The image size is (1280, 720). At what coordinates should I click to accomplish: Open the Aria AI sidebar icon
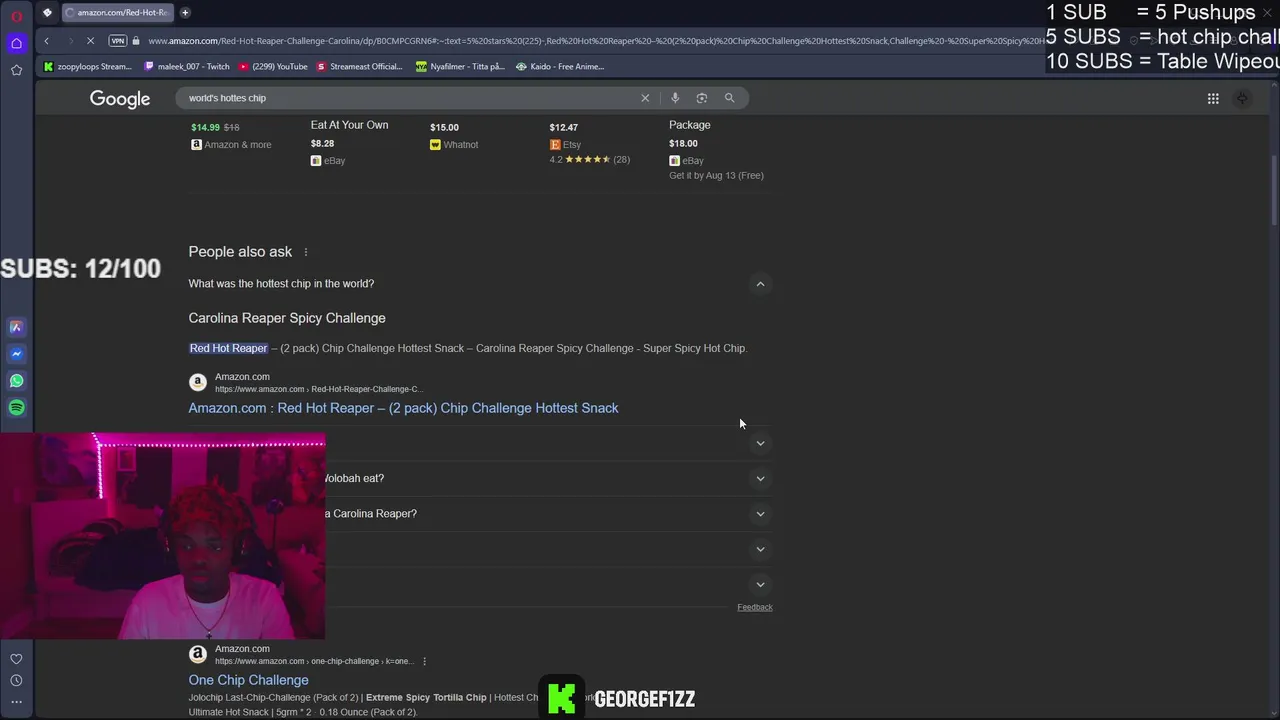click(16, 327)
